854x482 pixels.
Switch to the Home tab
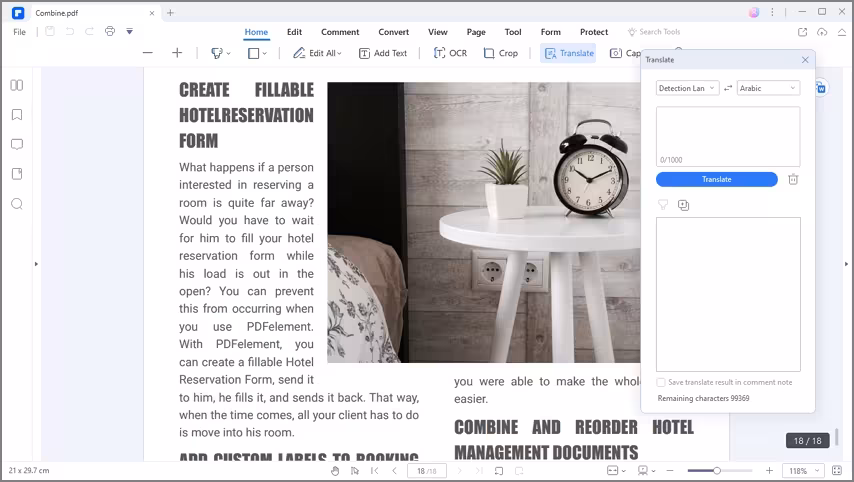256,32
